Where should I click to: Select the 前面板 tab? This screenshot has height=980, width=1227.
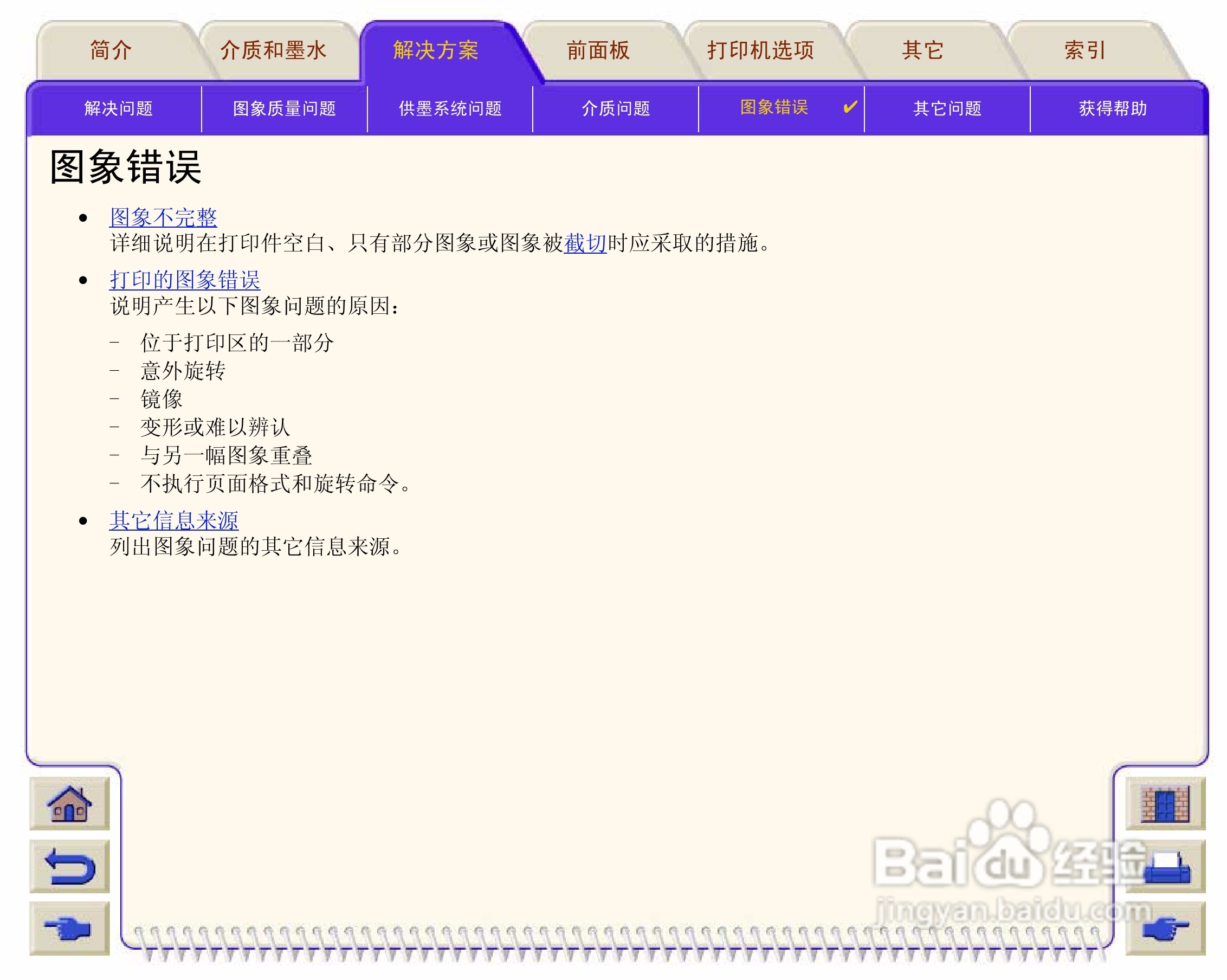(598, 50)
